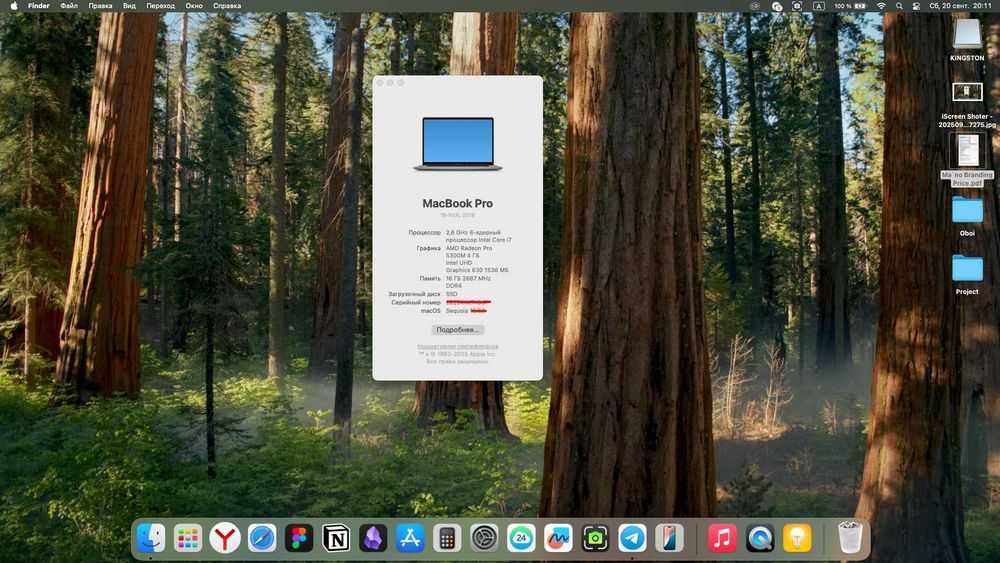Open the Вид menu
Viewport: 1000px width, 563px height.
point(129,6)
